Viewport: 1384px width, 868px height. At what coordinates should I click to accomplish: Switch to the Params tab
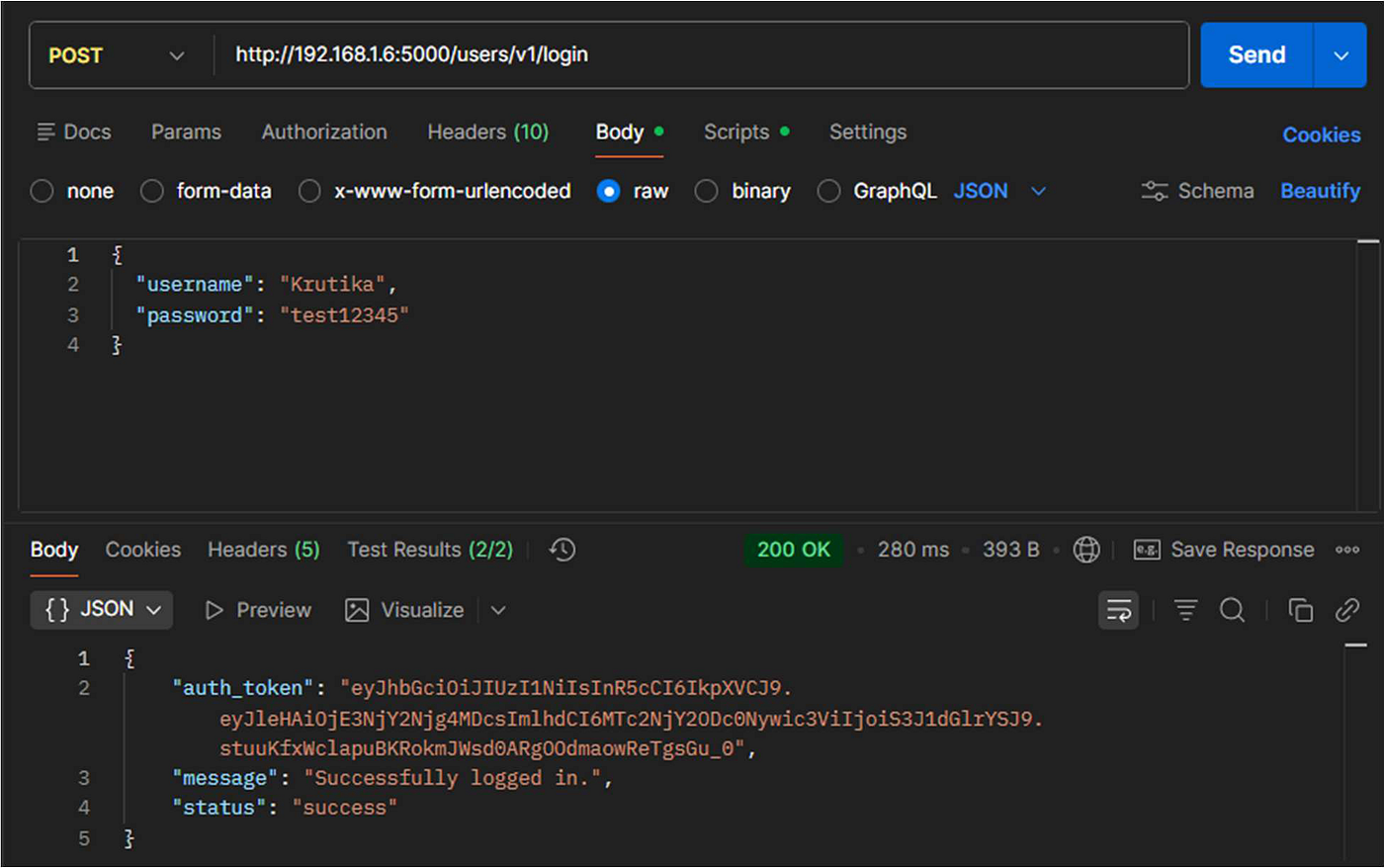click(x=186, y=131)
